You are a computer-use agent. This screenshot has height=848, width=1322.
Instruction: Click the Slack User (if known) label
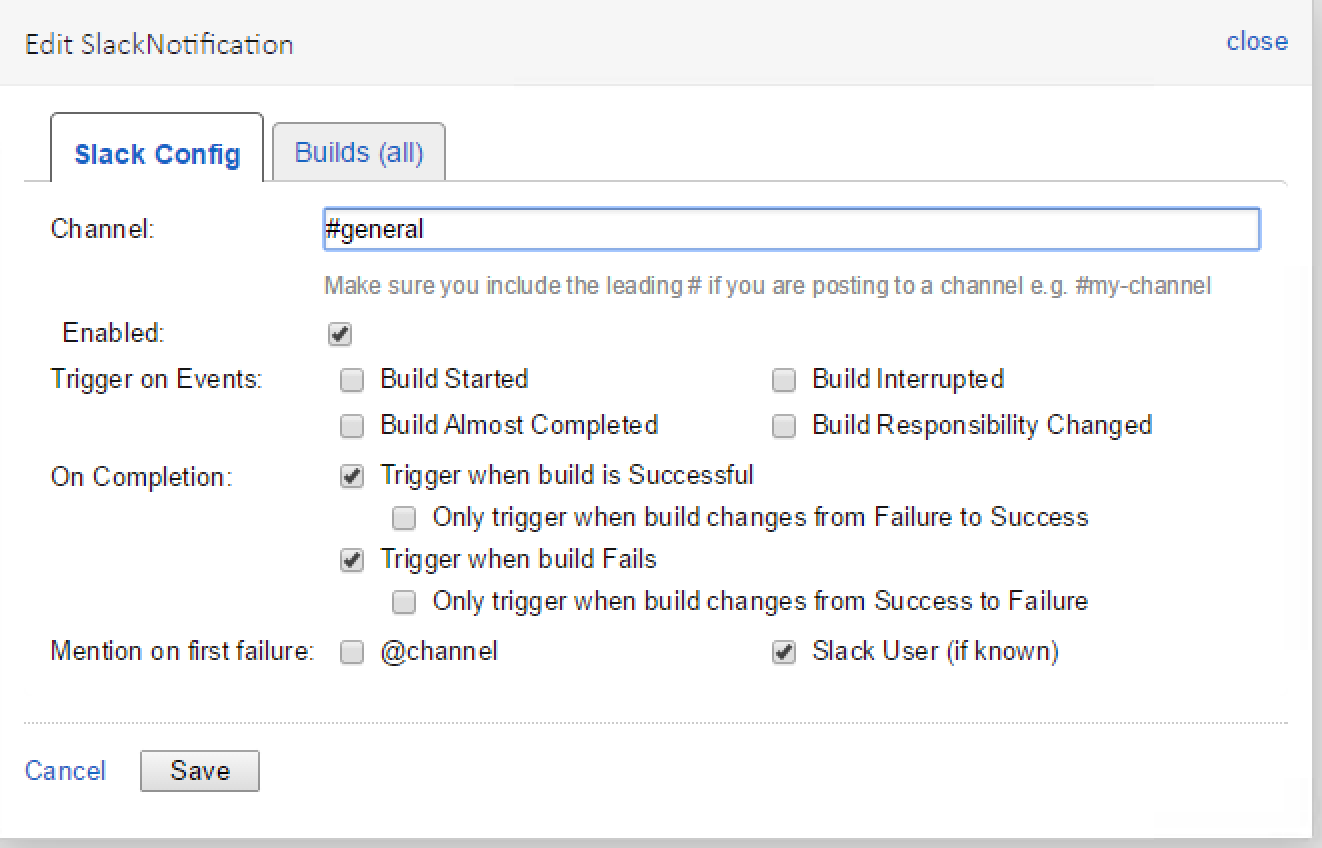coord(935,652)
